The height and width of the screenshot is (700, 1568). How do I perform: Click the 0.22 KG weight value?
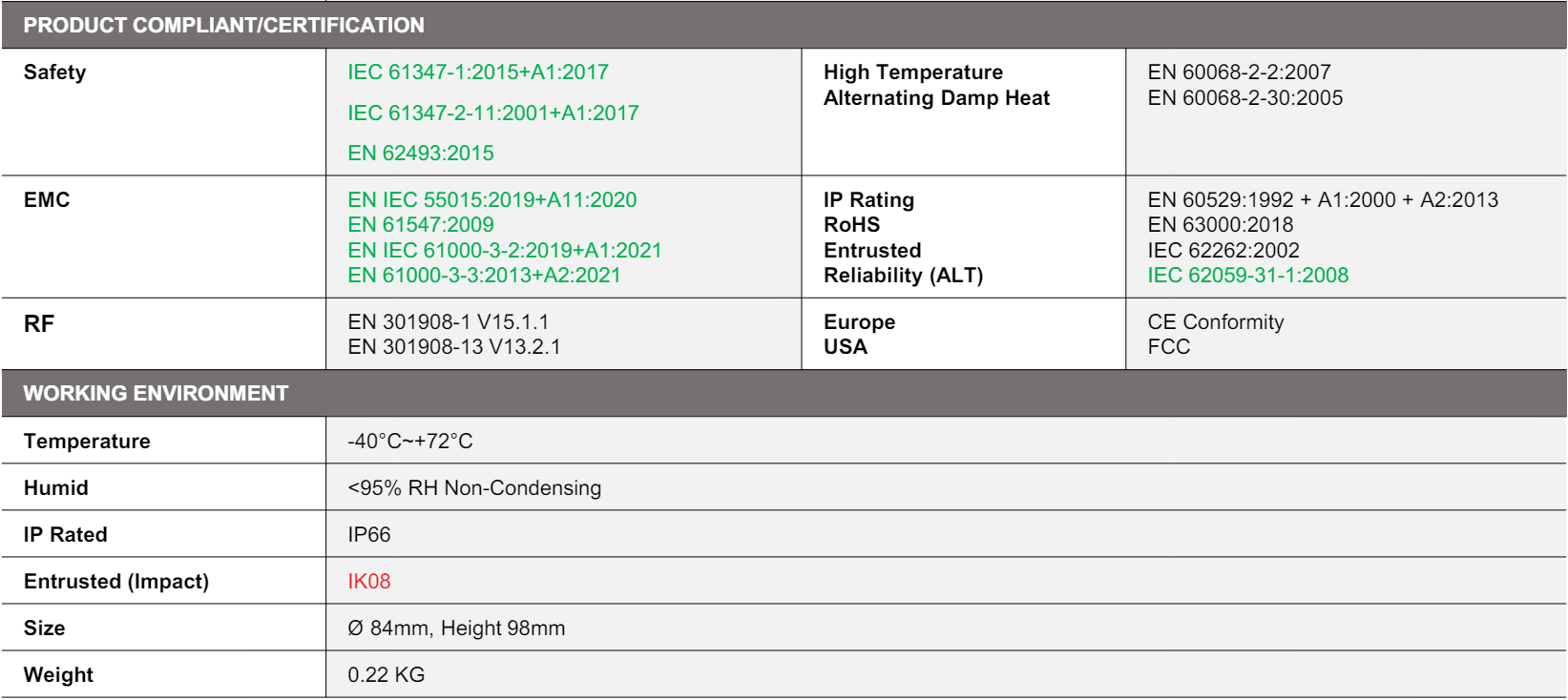point(386,675)
